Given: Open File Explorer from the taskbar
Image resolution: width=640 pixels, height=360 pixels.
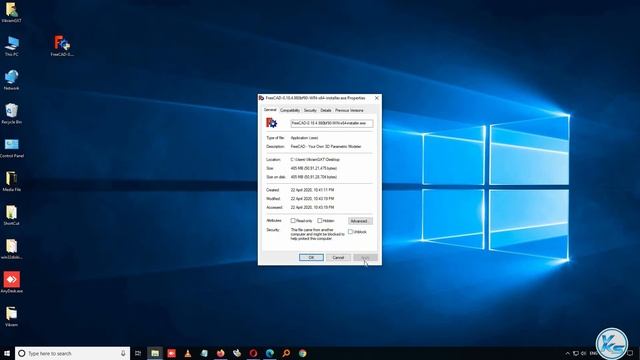Looking at the screenshot, I should click(x=155, y=353).
